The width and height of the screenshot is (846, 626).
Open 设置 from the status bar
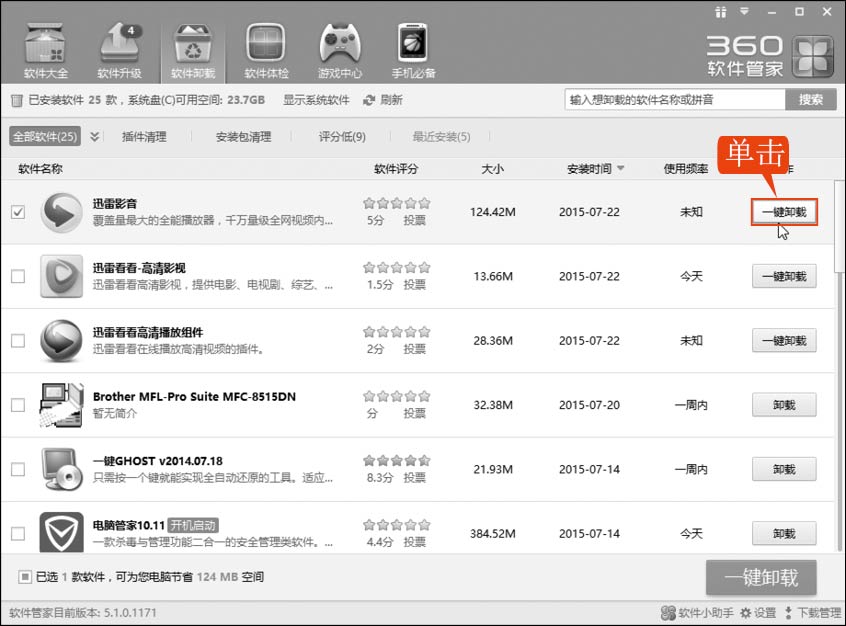[758, 613]
